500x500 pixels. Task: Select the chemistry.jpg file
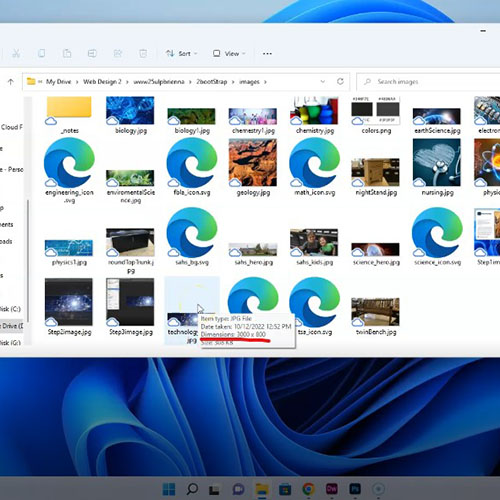click(314, 115)
